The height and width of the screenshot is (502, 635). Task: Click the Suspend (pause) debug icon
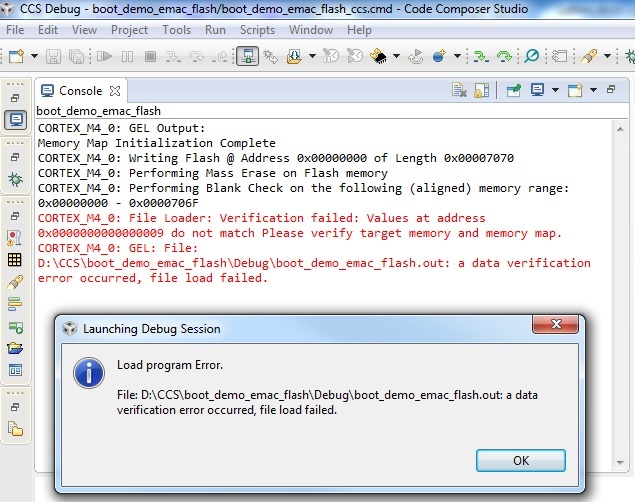click(x=127, y=56)
